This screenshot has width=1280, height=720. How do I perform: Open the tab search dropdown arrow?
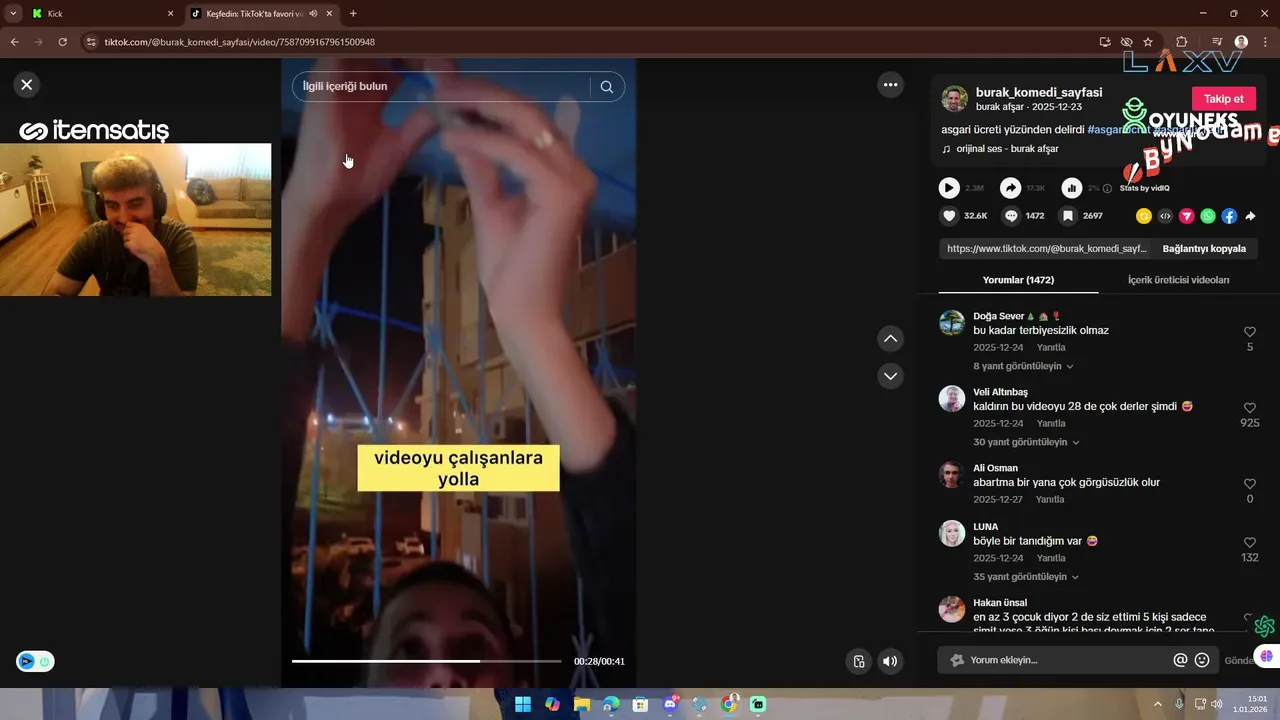click(x=12, y=14)
